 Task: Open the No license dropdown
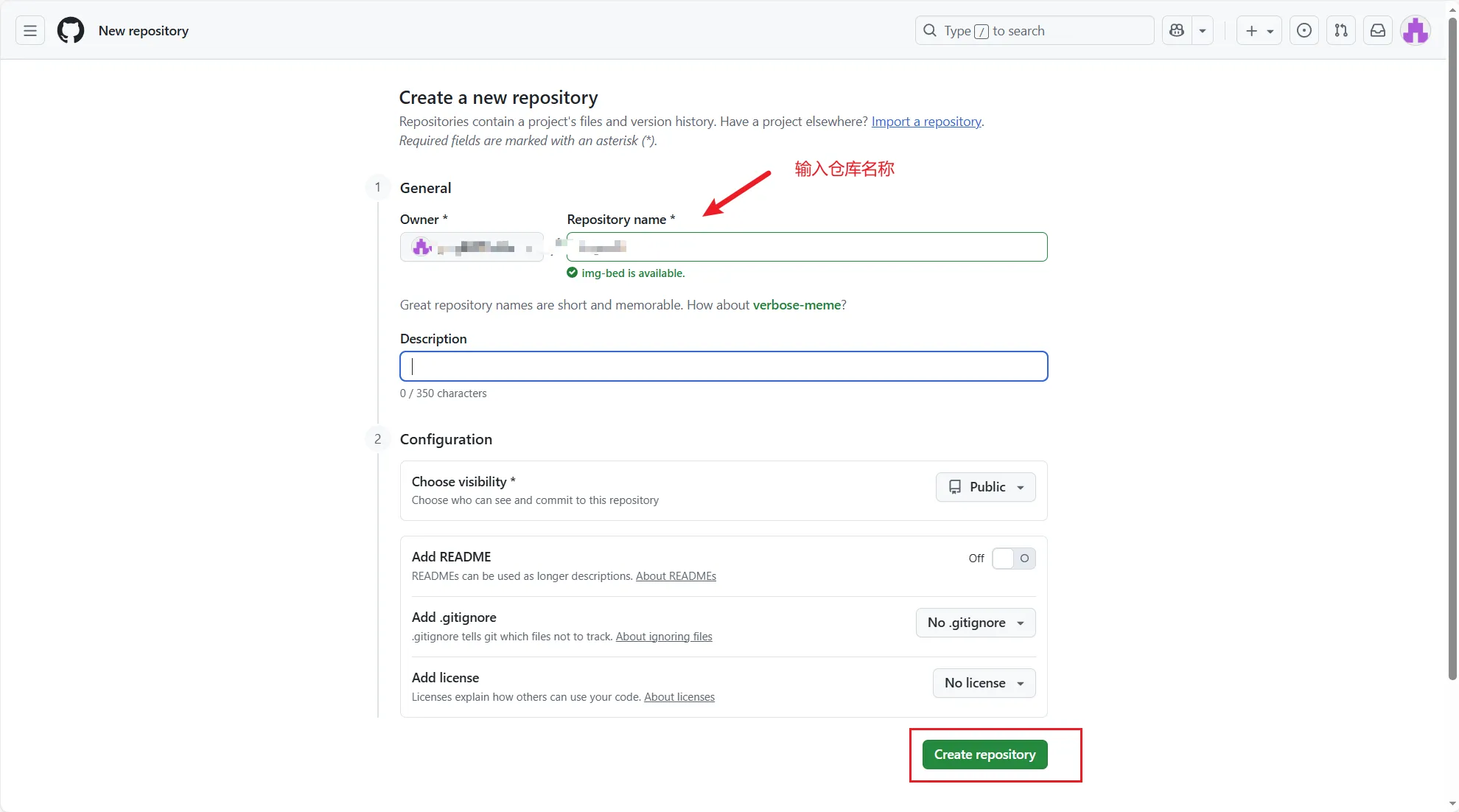click(x=984, y=683)
